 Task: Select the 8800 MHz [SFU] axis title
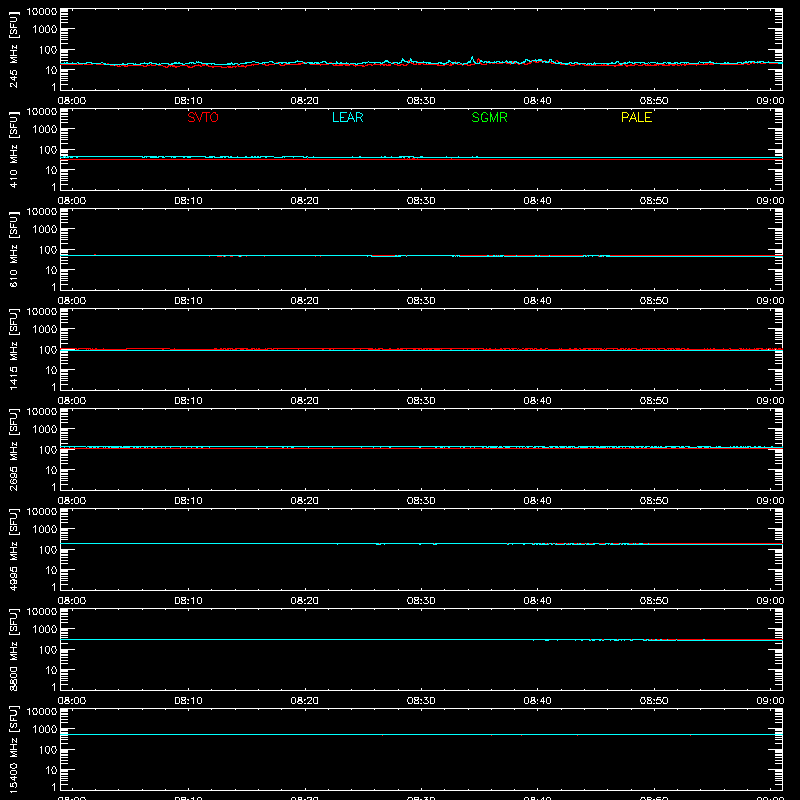[14, 649]
